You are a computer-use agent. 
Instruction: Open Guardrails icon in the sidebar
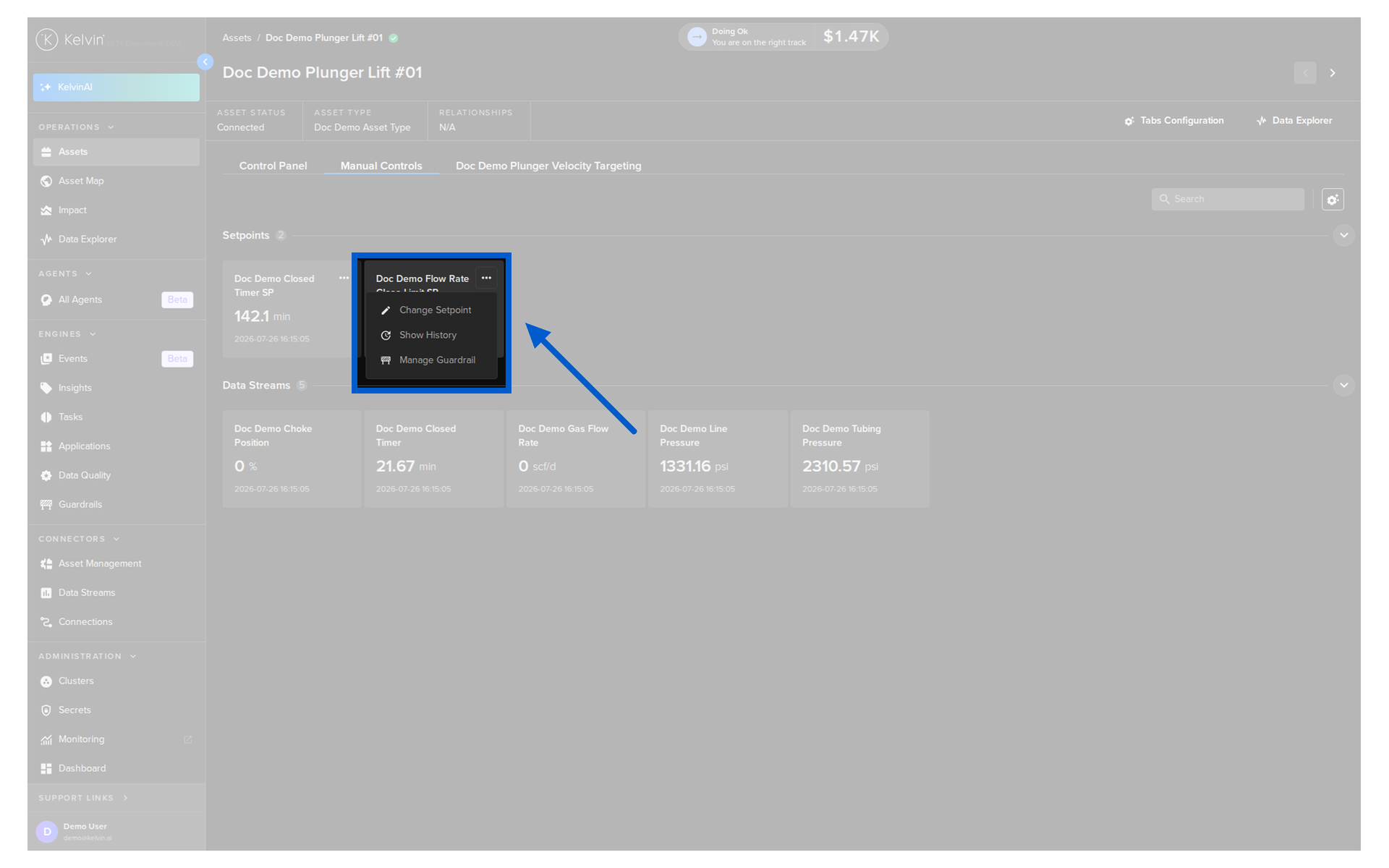tap(46, 505)
